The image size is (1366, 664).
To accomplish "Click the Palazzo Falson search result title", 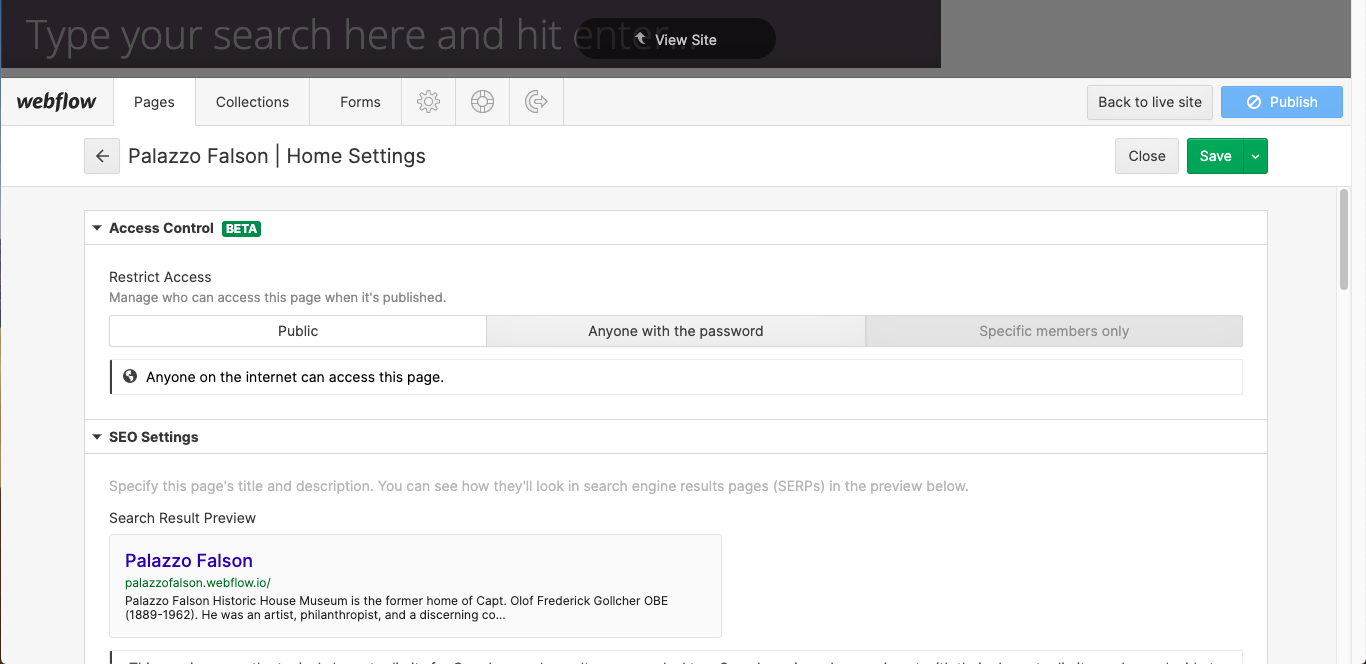I will [x=189, y=561].
